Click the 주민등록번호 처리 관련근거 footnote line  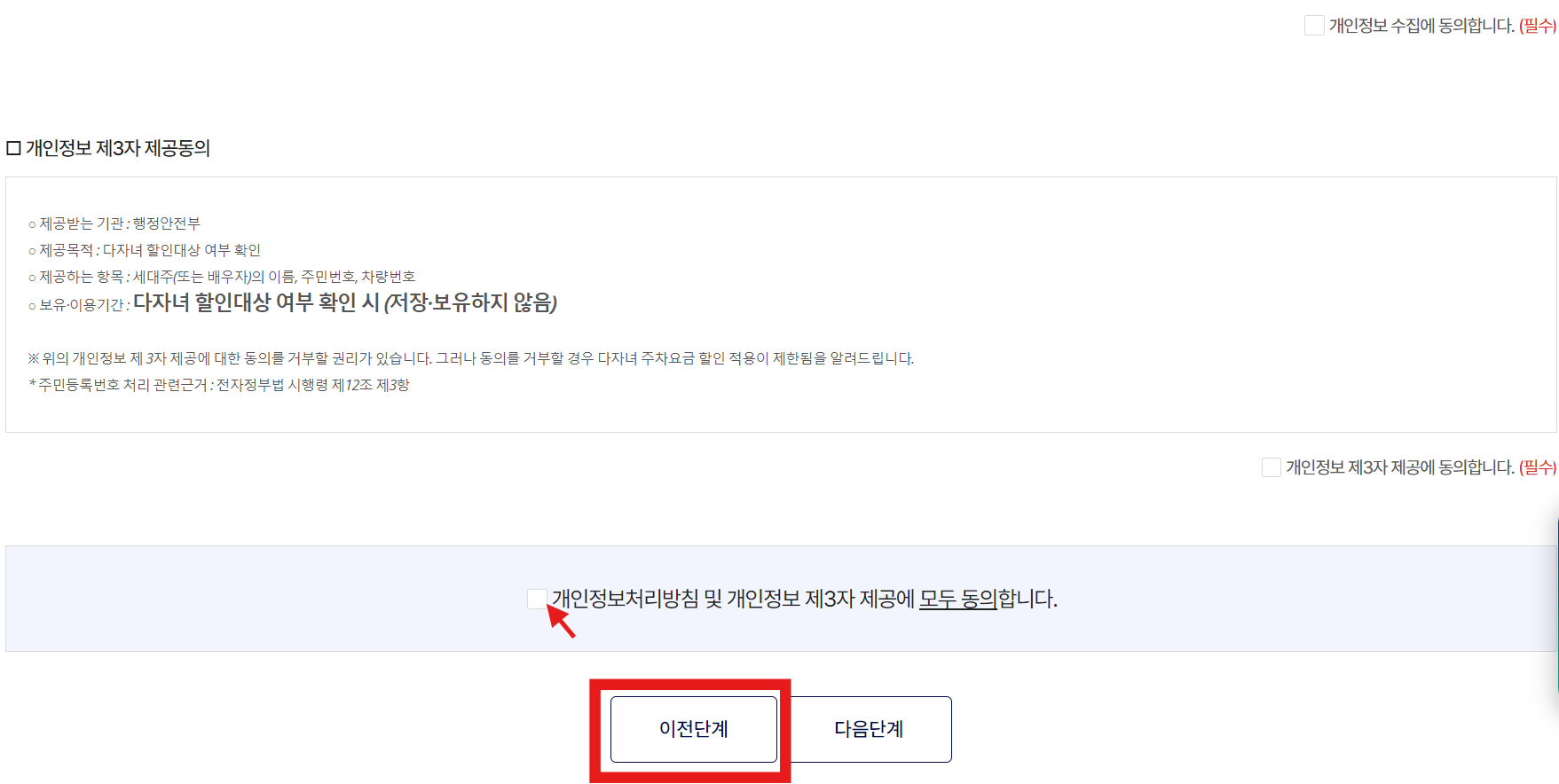click(219, 385)
